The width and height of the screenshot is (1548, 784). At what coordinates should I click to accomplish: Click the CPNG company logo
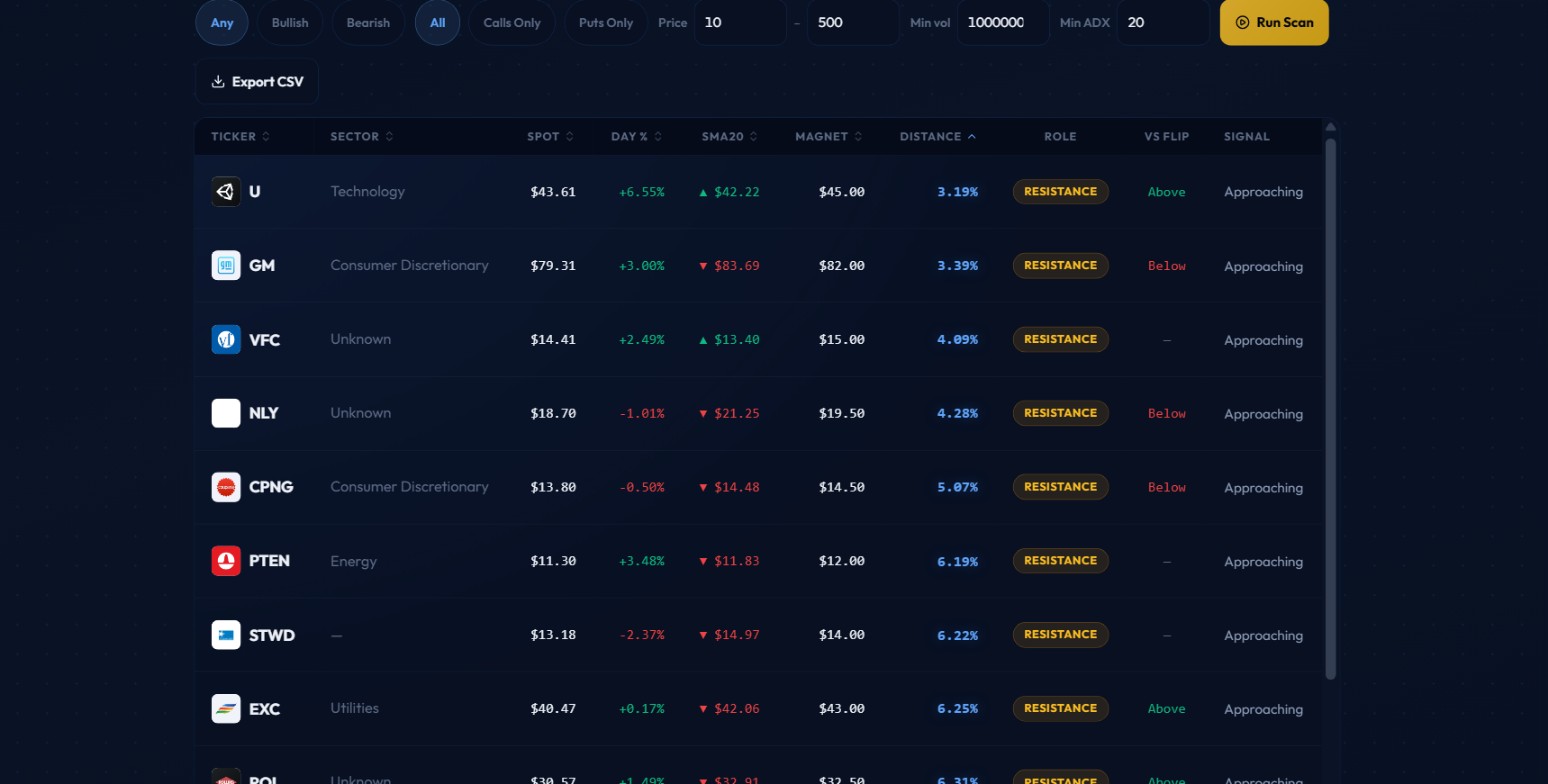(x=226, y=487)
